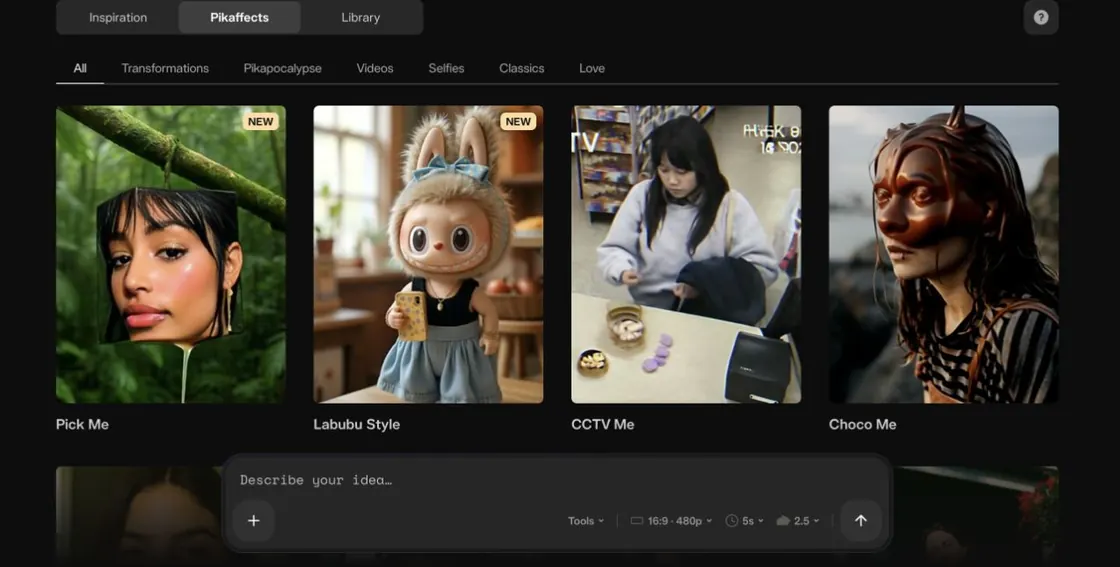Filter by Transformations category
Viewport: 1120px width, 567px height.
pos(165,69)
